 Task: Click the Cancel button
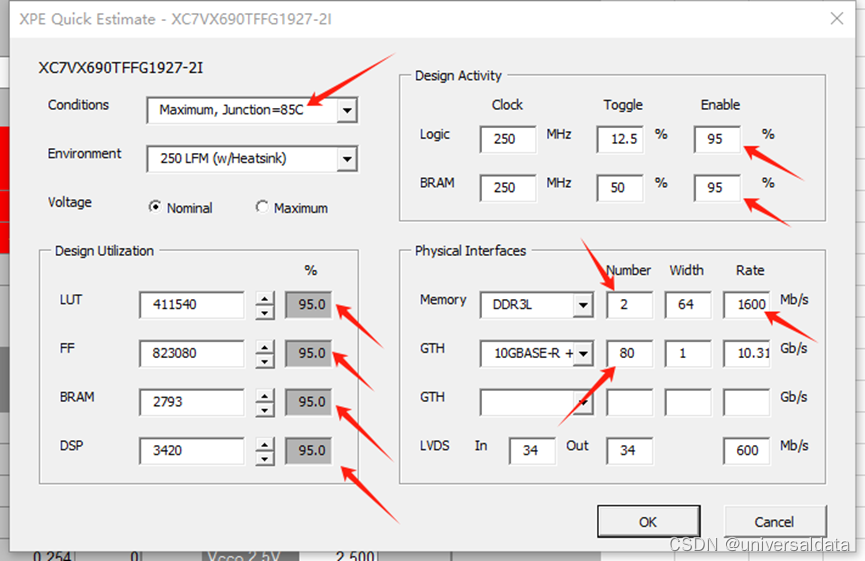[775, 521]
